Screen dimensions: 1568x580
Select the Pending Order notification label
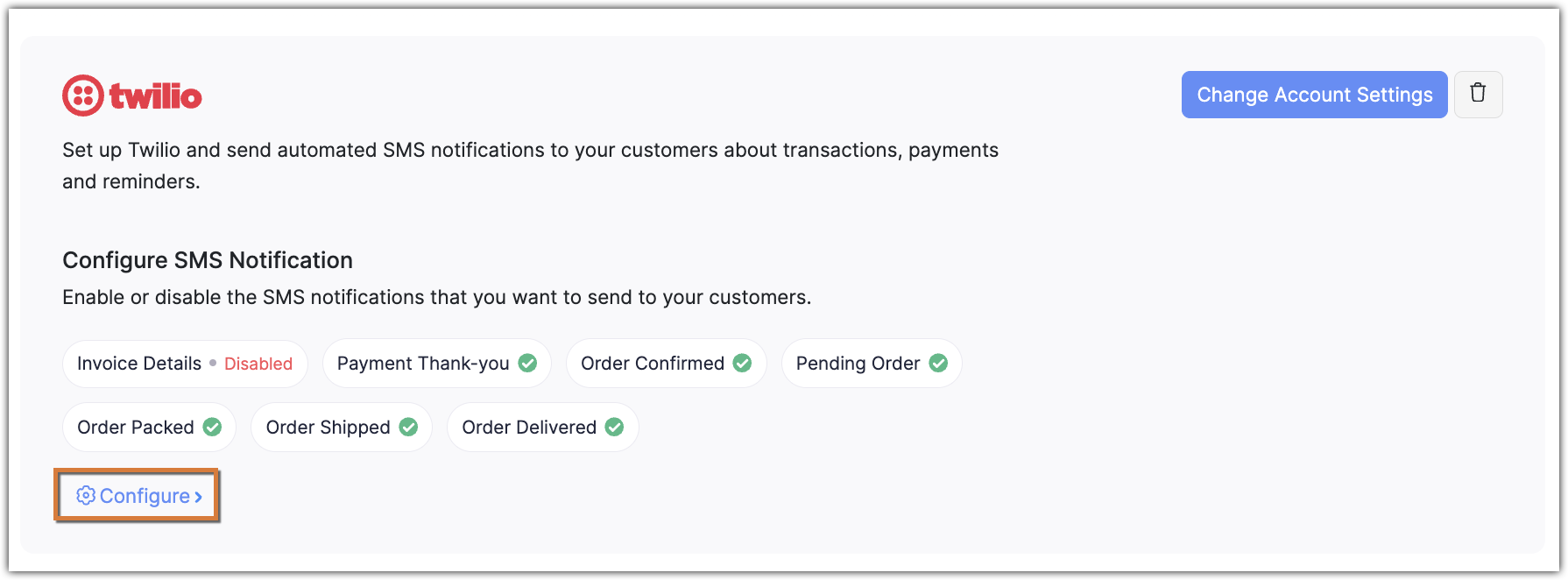point(858,364)
